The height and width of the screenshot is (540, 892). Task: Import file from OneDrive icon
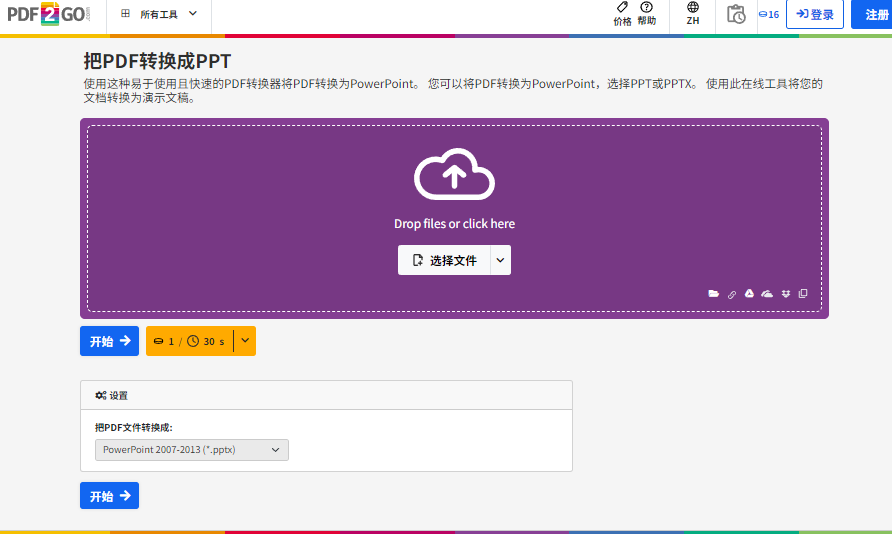pos(767,294)
